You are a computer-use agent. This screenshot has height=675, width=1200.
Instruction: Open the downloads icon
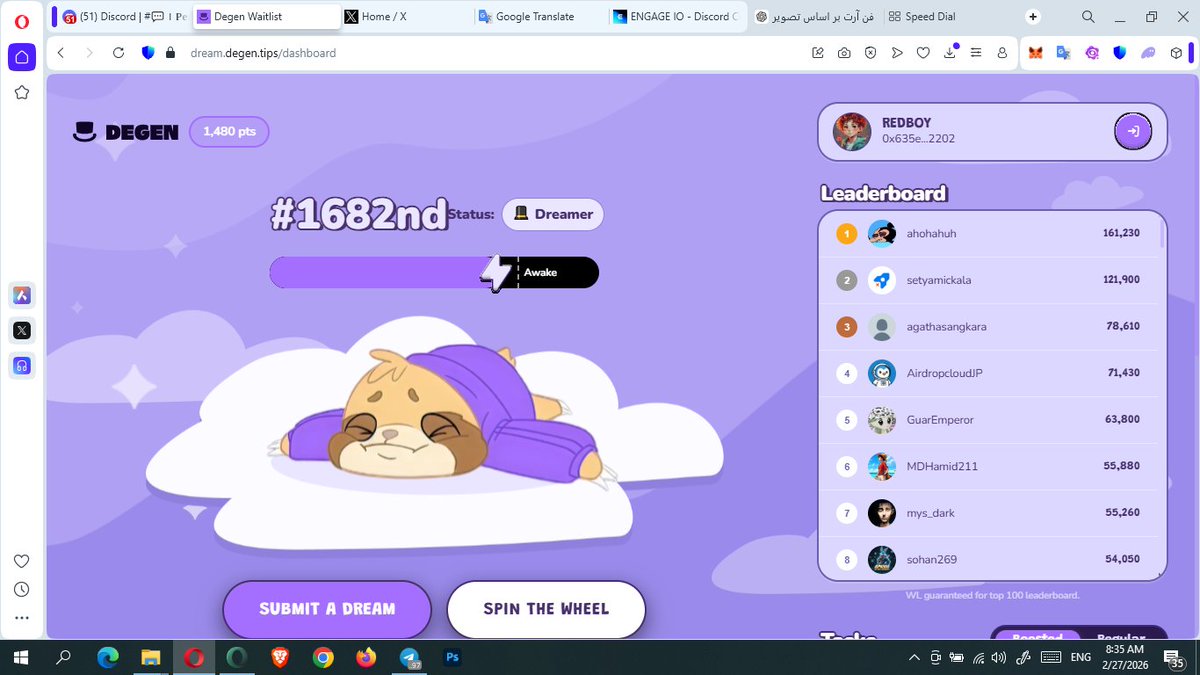[x=950, y=53]
